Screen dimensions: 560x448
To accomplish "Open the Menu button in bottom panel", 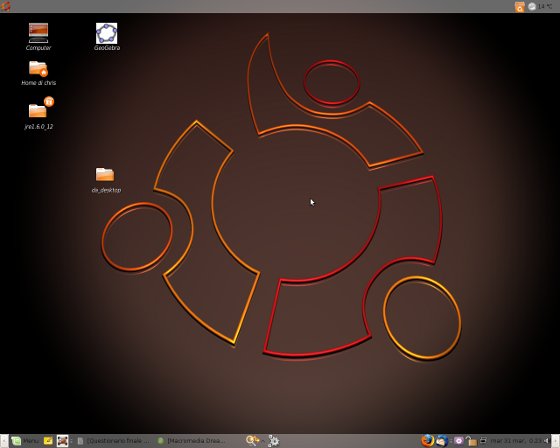I will (x=25, y=441).
